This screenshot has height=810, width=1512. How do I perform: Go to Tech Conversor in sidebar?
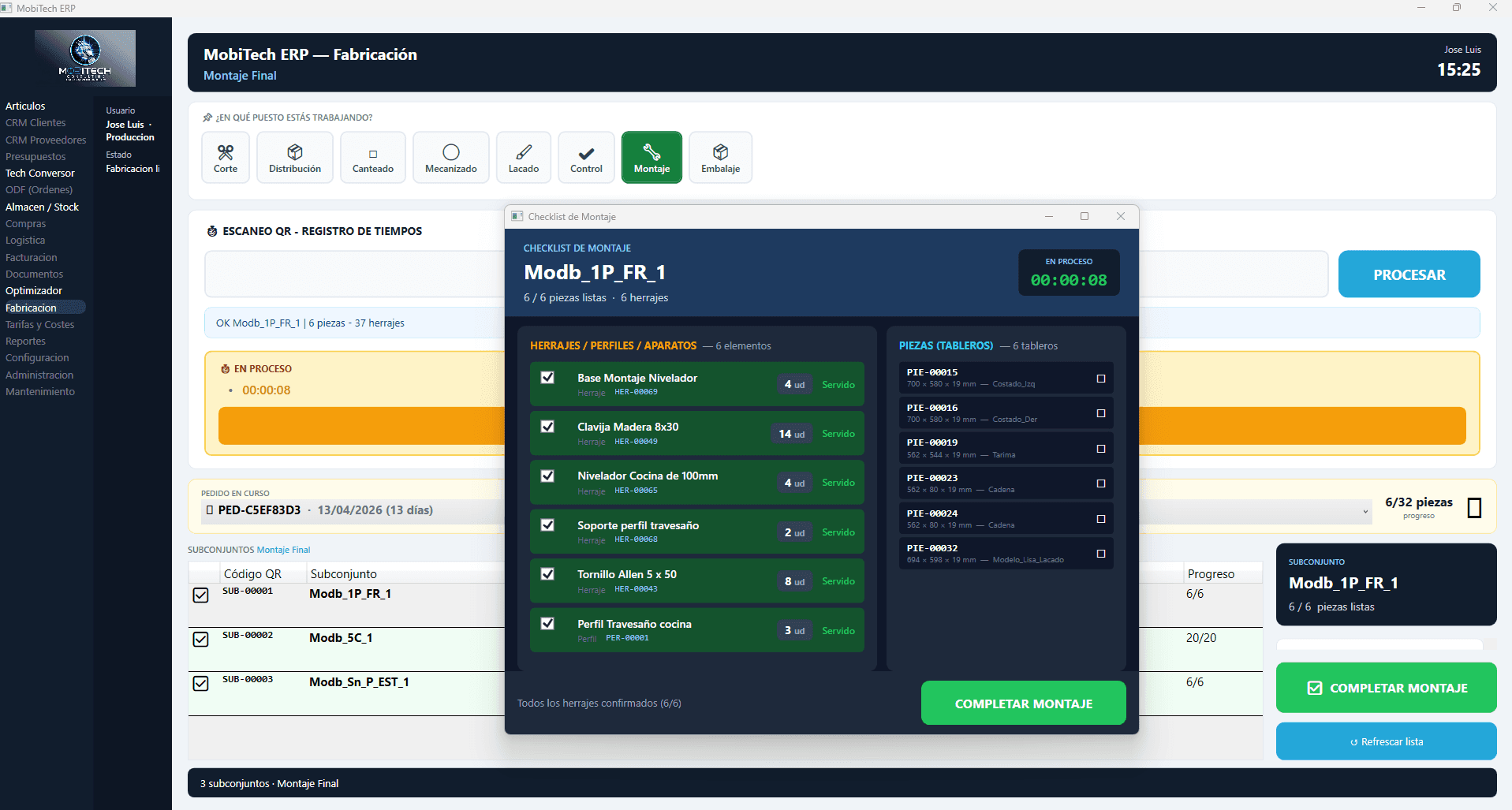40,173
